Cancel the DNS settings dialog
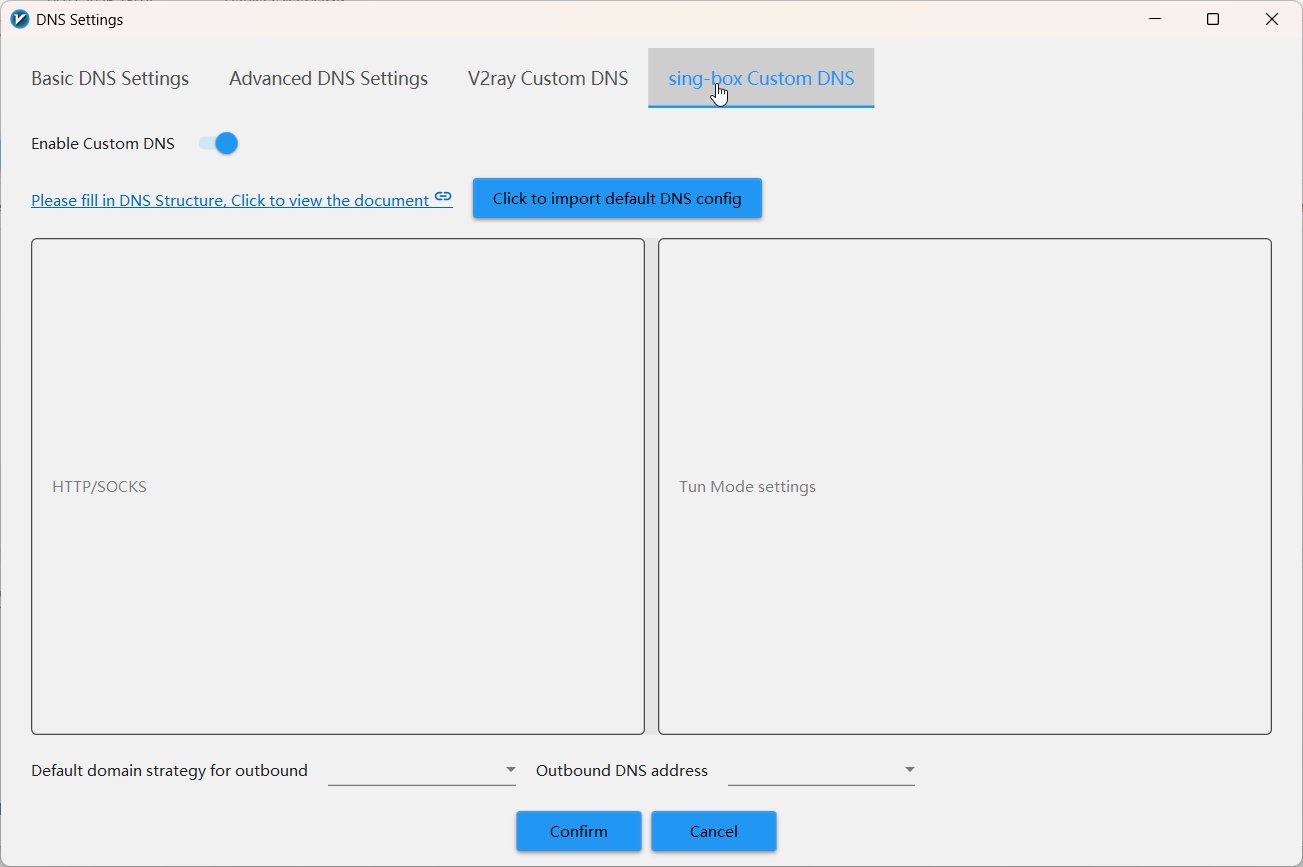Viewport: 1303px width, 867px height. [x=714, y=831]
